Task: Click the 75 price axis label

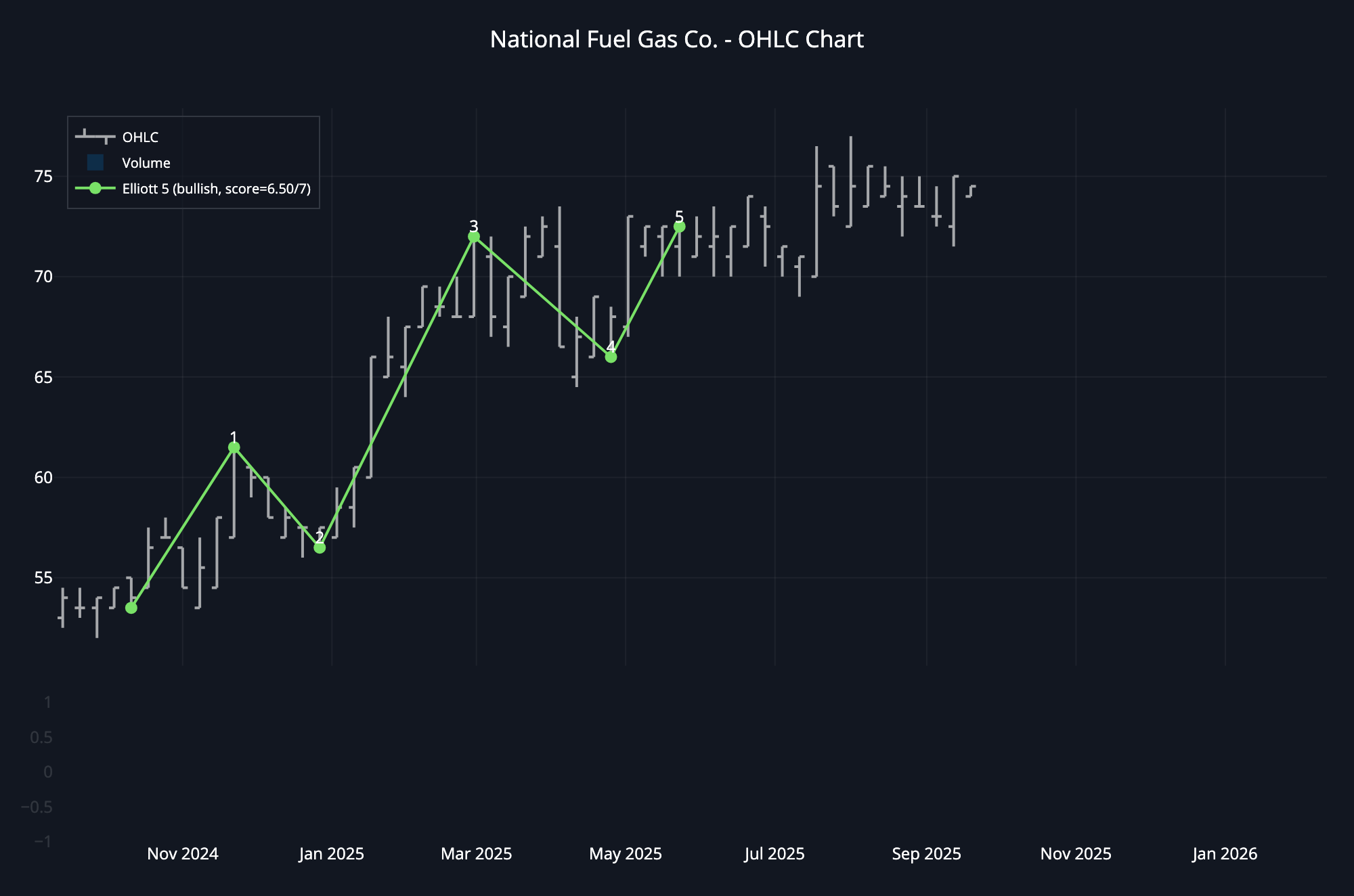Action: coord(43,177)
